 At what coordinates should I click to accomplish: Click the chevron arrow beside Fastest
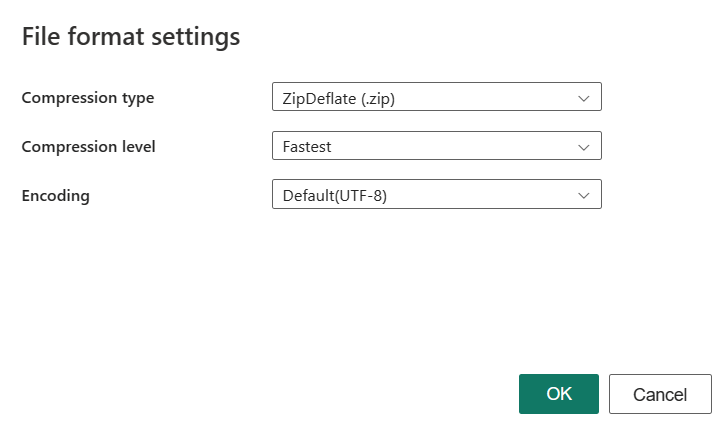point(584,147)
